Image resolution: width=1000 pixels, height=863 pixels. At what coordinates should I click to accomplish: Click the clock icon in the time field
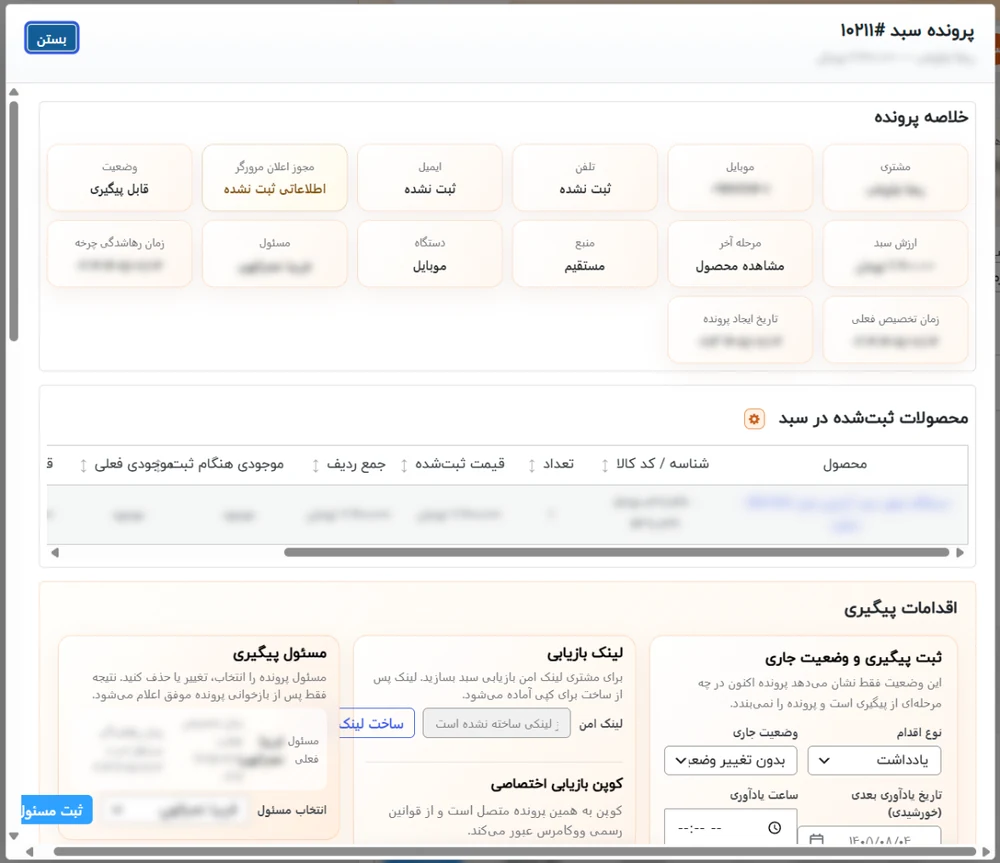[774, 828]
